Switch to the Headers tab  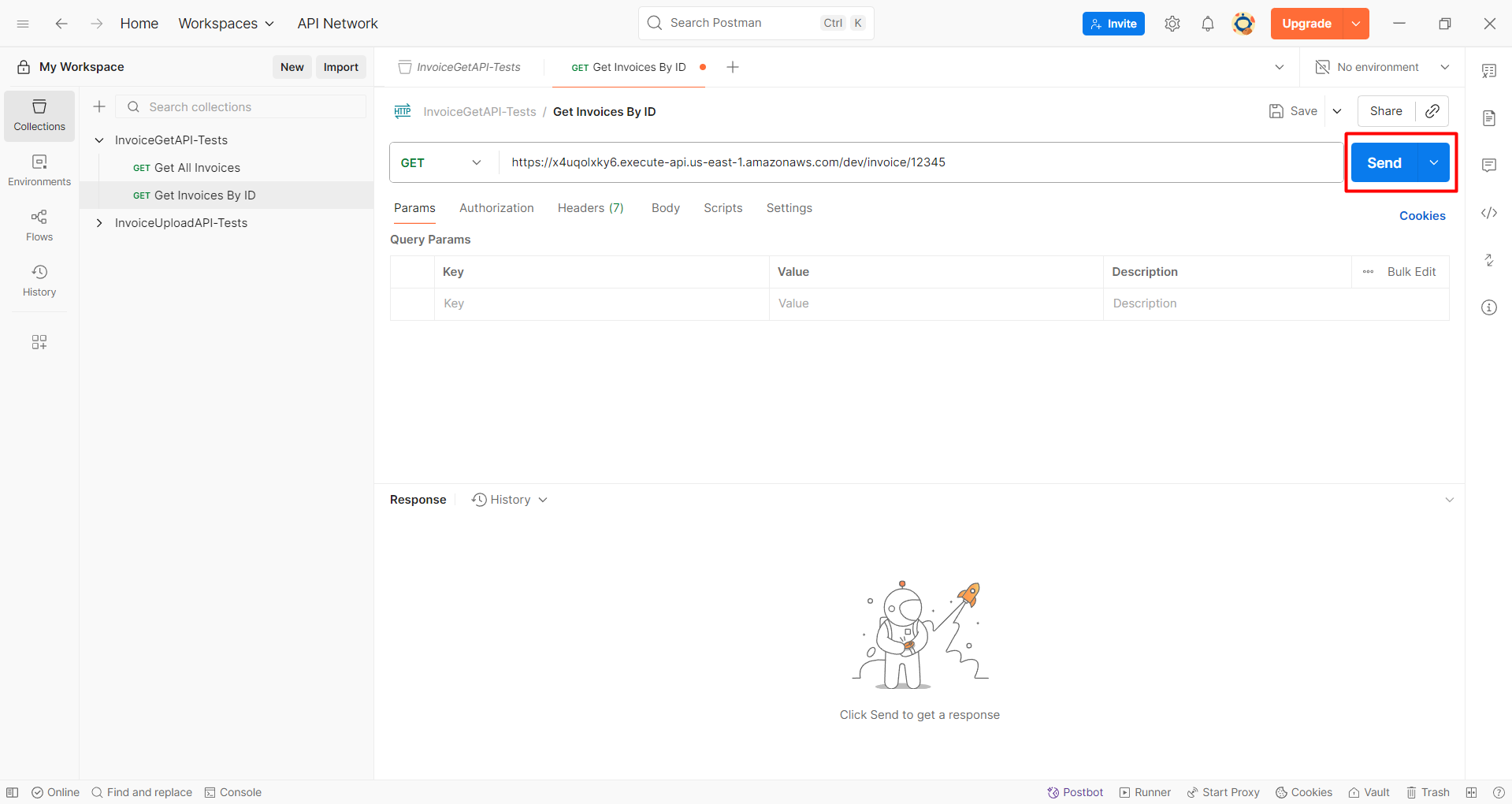coord(589,207)
